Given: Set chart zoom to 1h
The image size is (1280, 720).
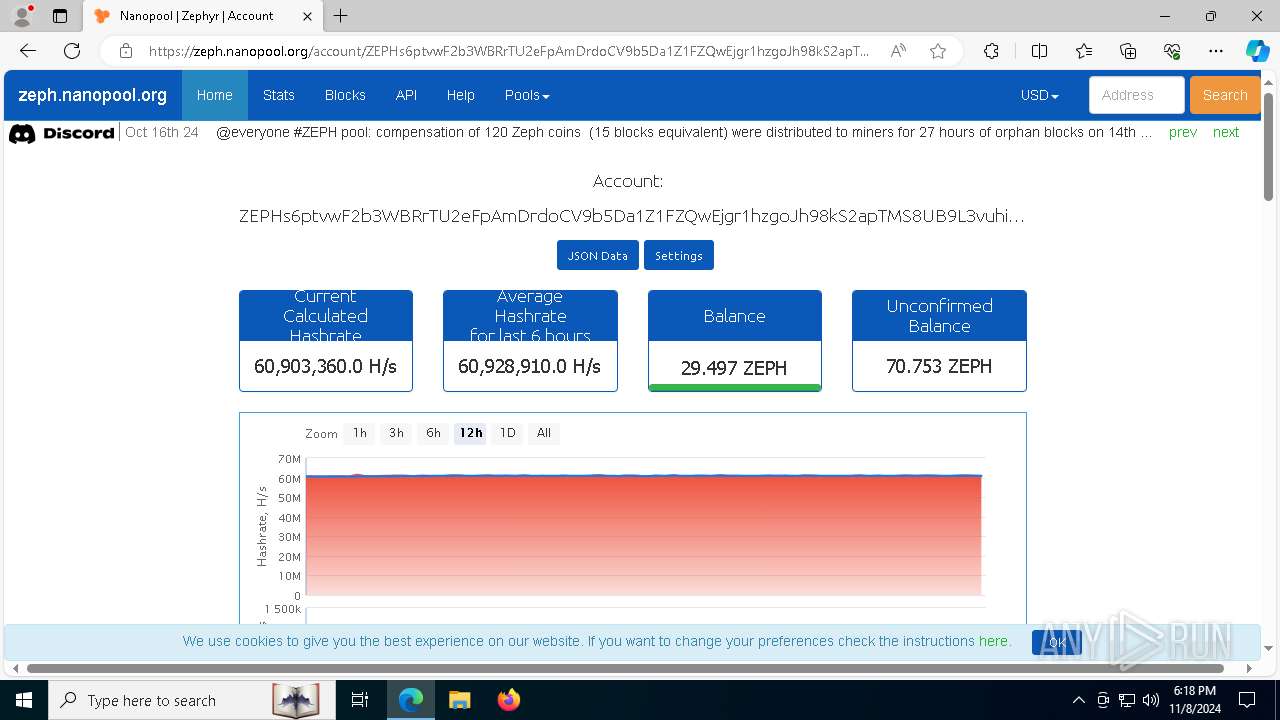Looking at the screenshot, I should coord(360,433).
